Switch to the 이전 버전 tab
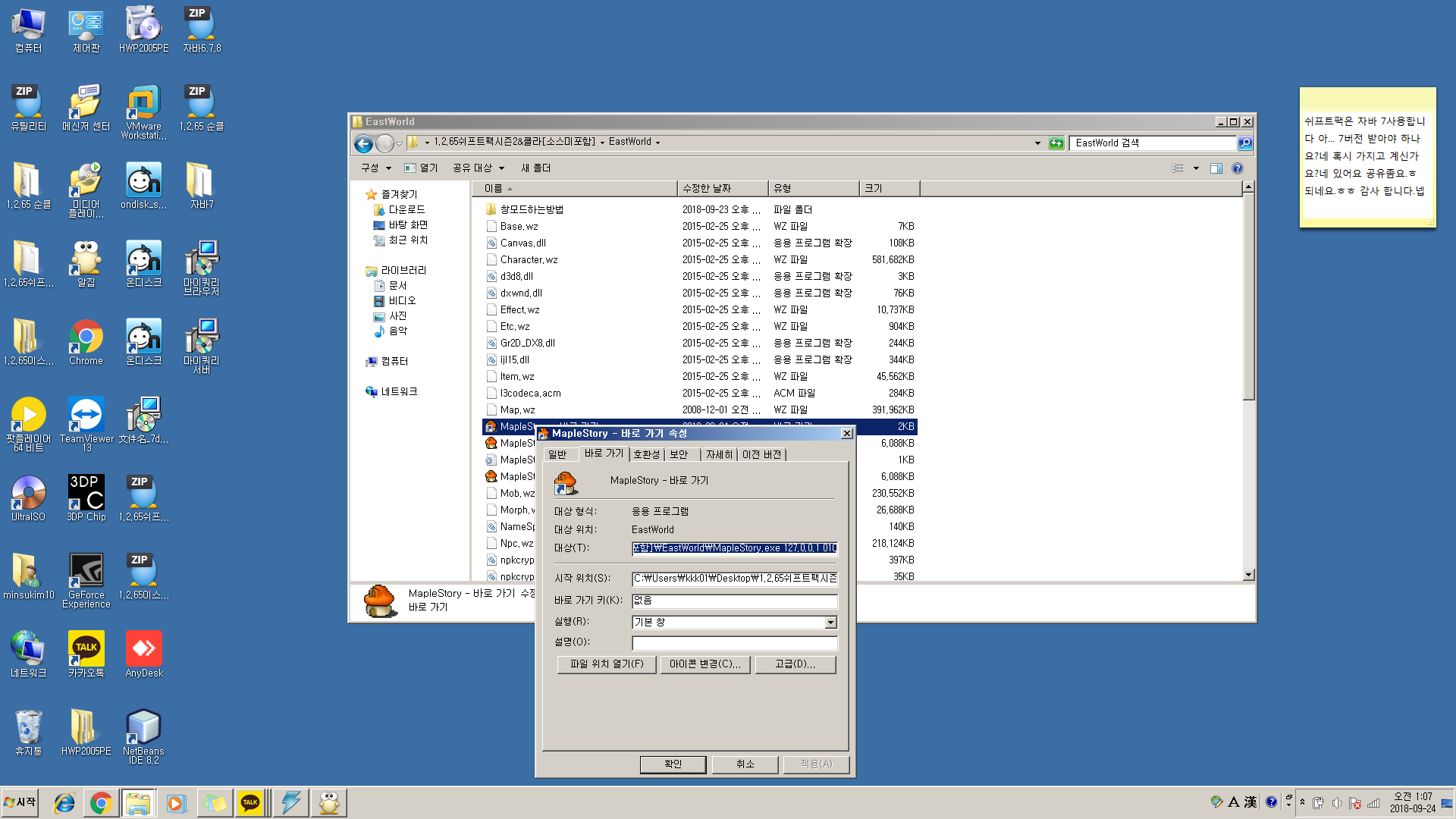The height and width of the screenshot is (819, 1456). (x=762, y=454)
